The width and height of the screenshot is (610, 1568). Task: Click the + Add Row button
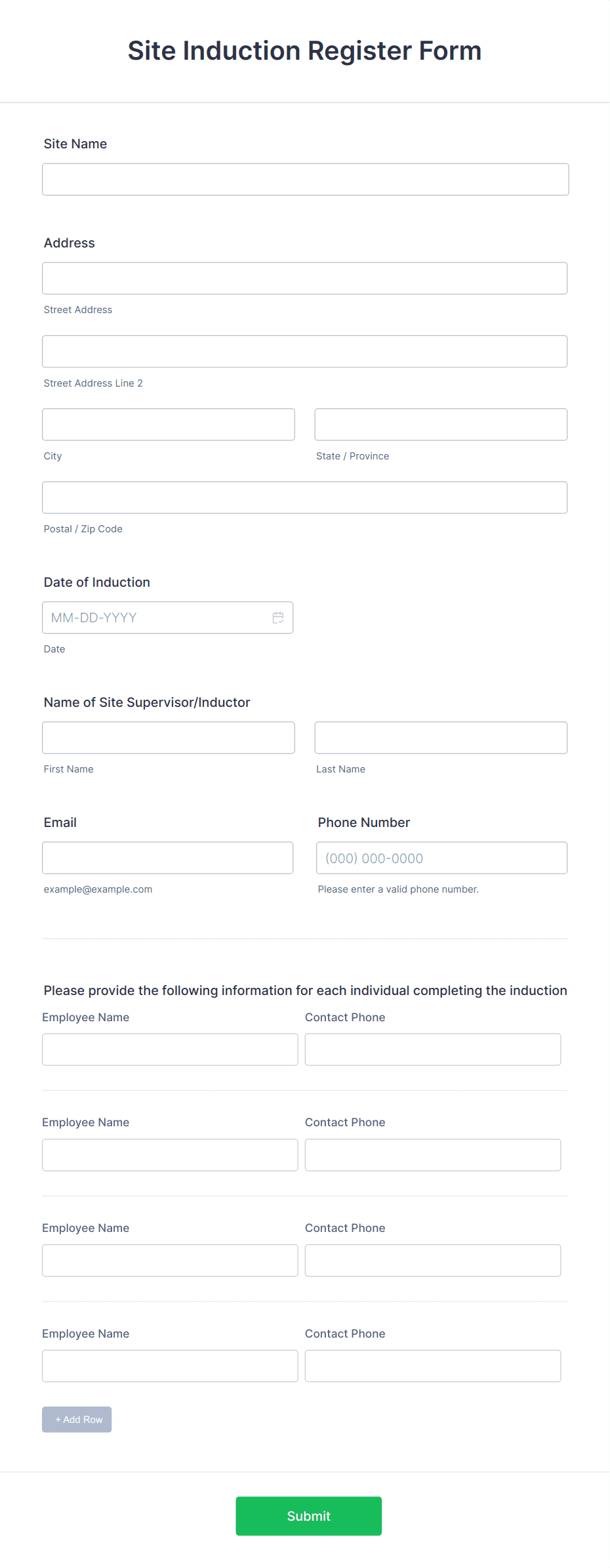[x=77, y=1419]
